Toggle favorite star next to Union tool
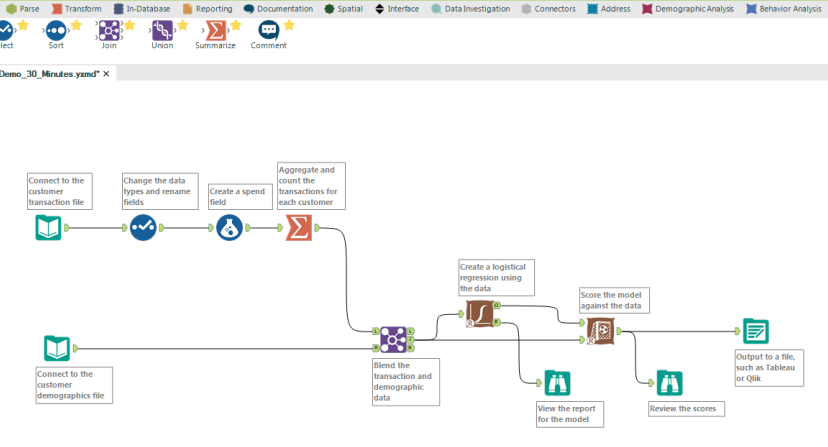 tap(183, 25)
